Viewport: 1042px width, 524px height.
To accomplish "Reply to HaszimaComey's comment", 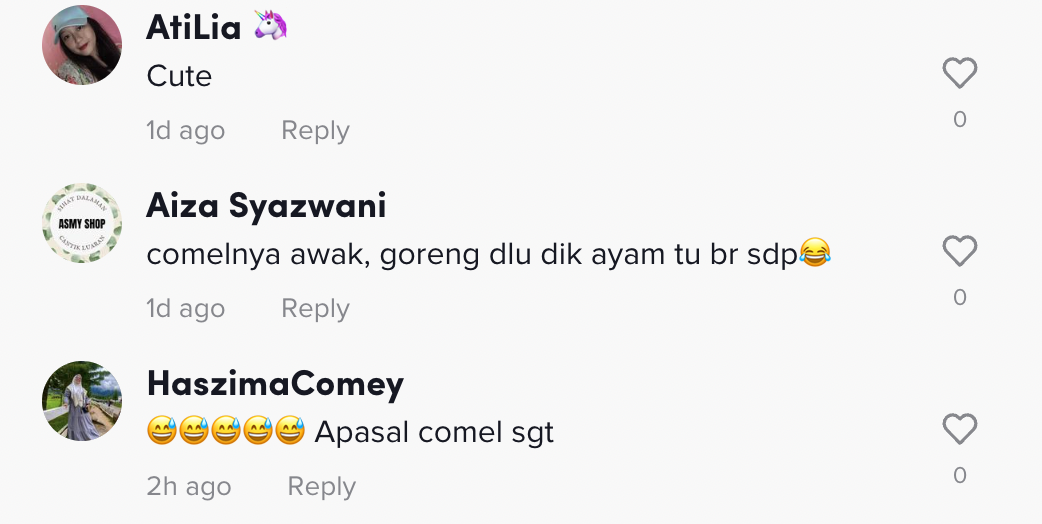I will click(322, 486).
